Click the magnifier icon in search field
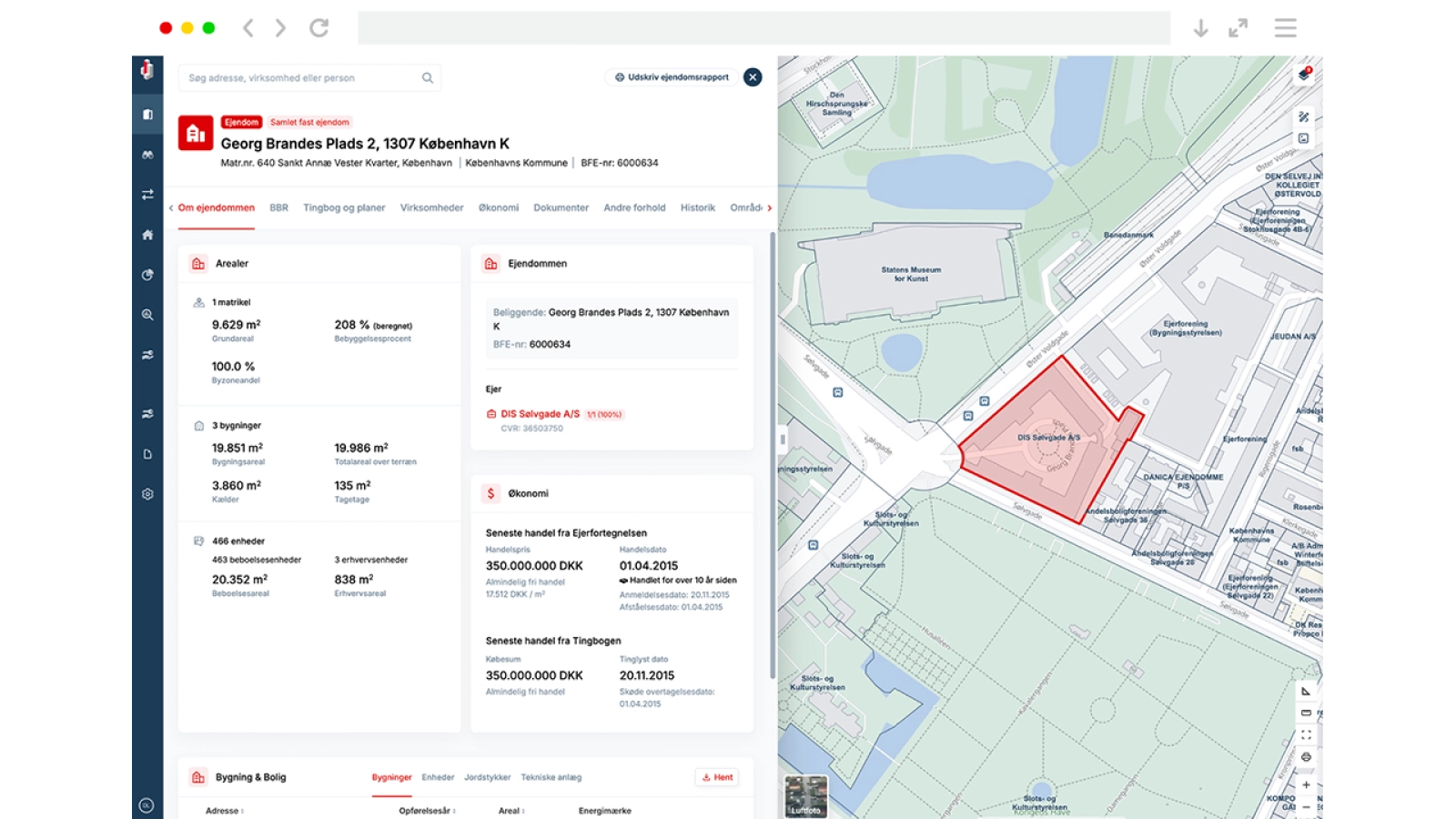Screen dimensions: 1456x819 427,78
